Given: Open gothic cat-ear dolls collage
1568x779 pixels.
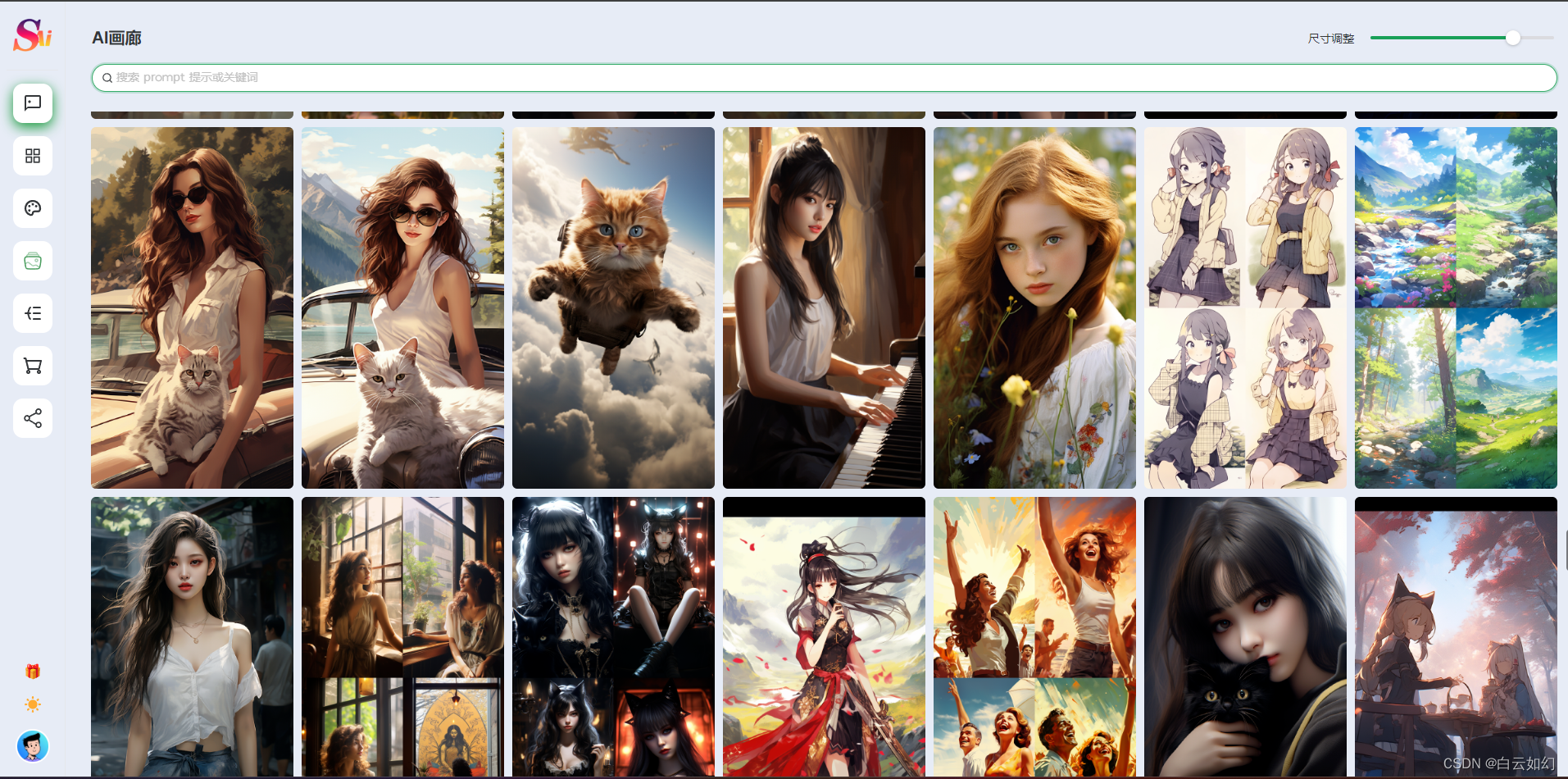Looking at the screenshot, I should point(613,637).
